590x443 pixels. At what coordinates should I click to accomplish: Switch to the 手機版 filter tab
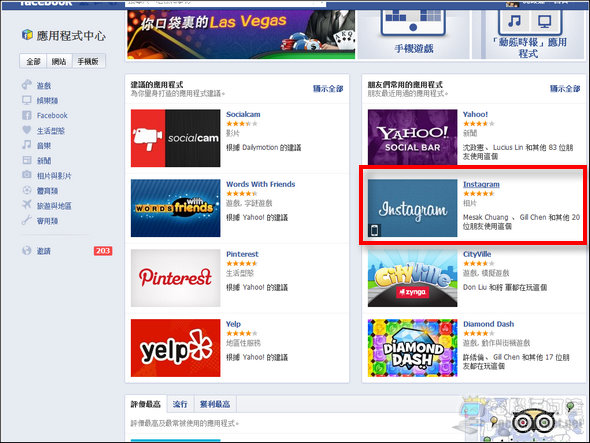point(88,61)
